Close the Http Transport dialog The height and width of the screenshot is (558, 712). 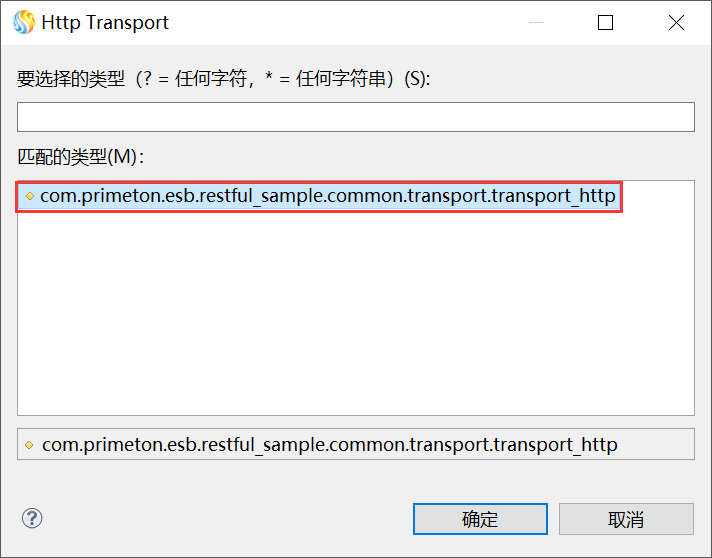click(x=676, y=22)
